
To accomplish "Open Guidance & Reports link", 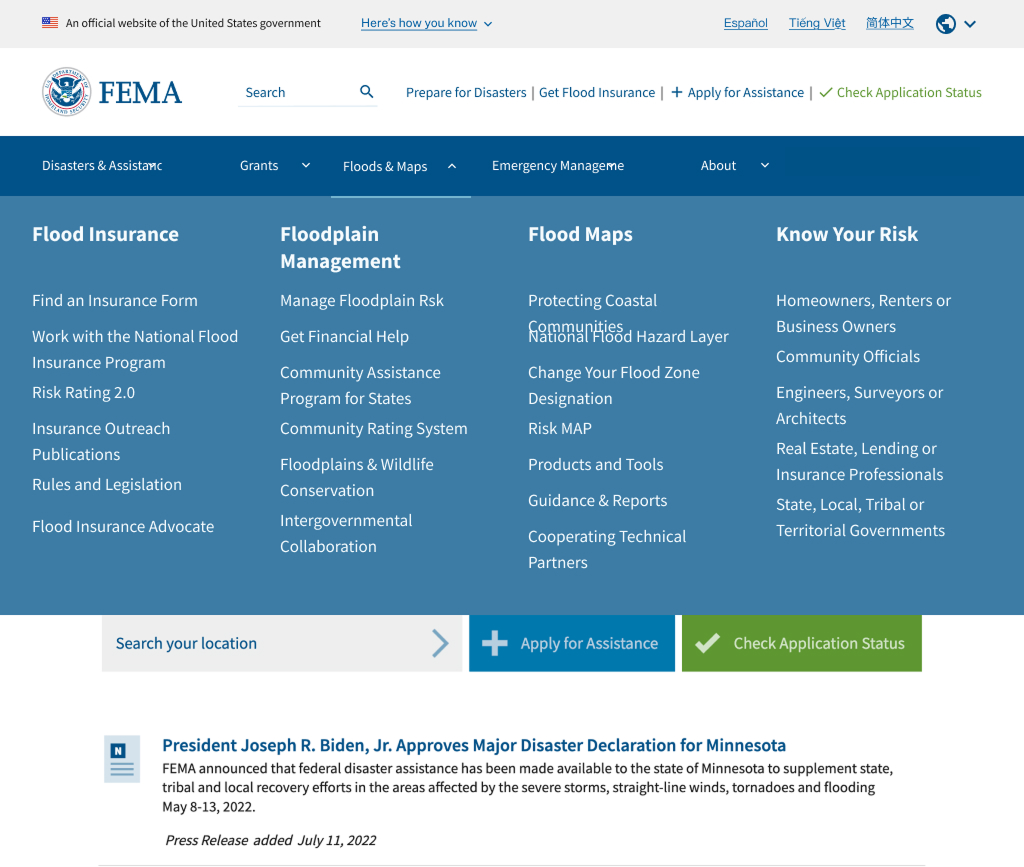I will (598, 500).
